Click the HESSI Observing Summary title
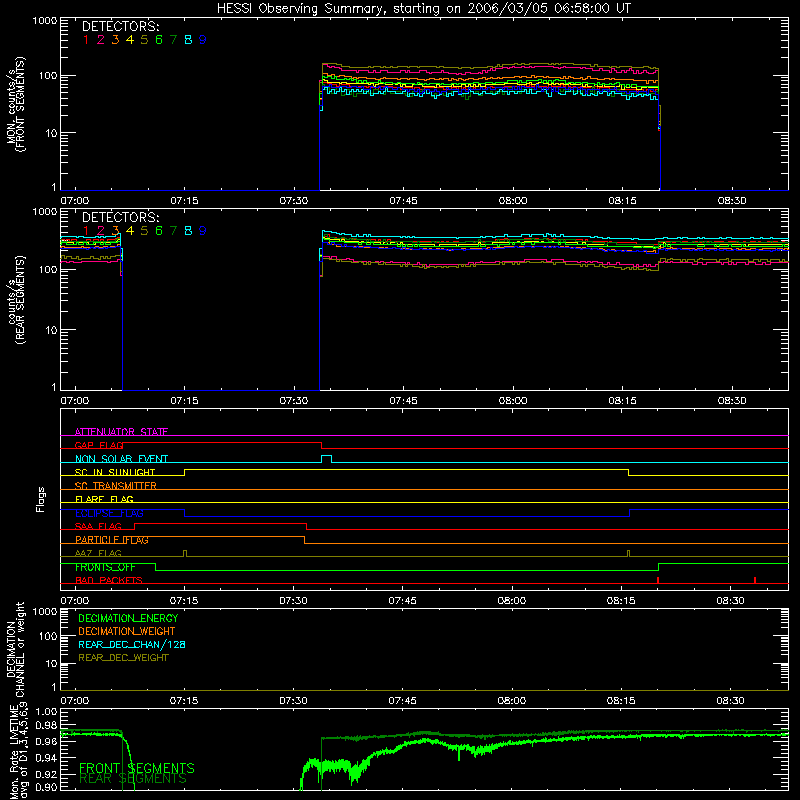Screen dimensions: 800x800 [x=424, y=9]
